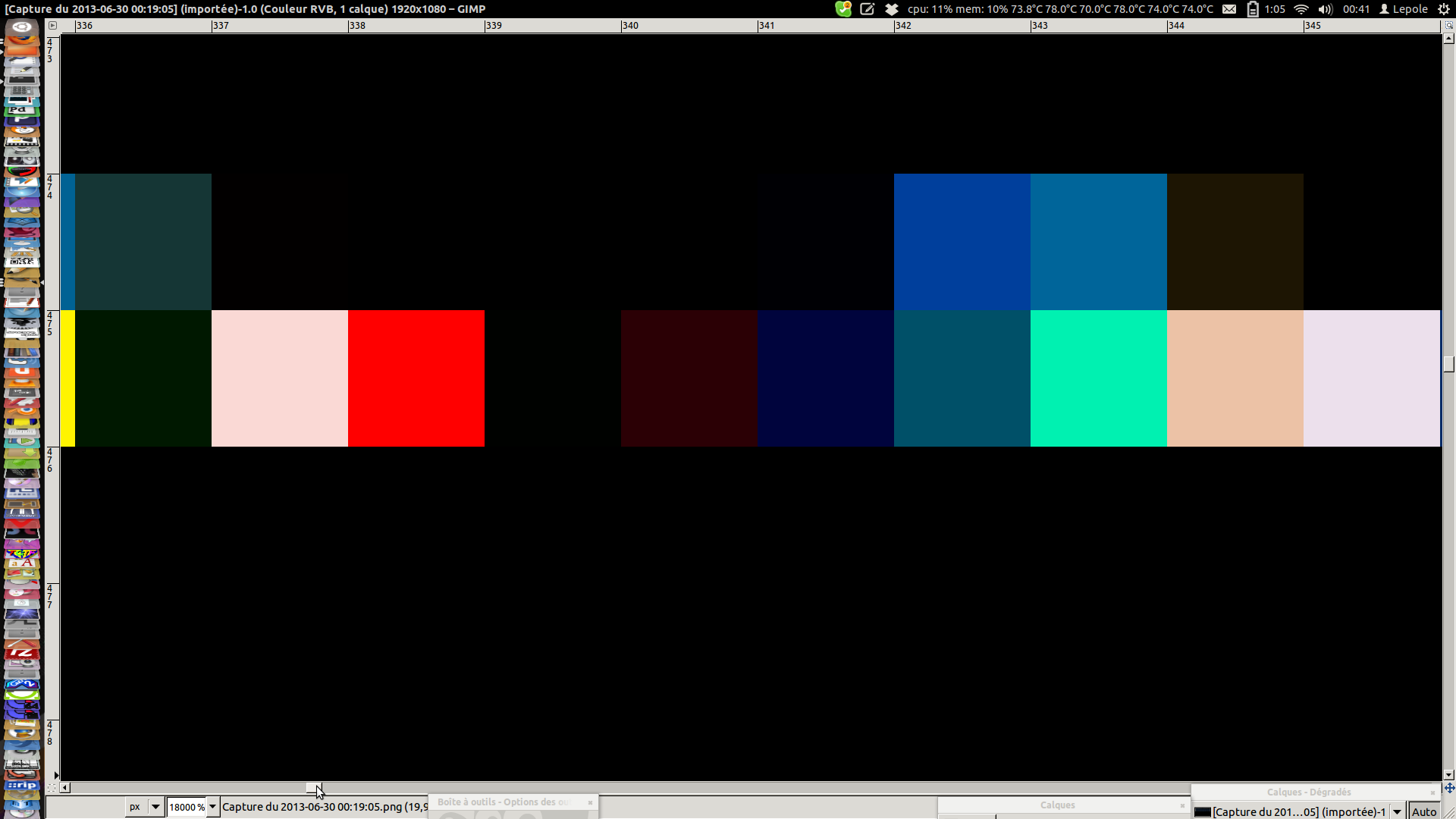The width and height of the screenshot is (1456, 819).
Task: Click the battery indicator icon
Action: pos(1253,9)
